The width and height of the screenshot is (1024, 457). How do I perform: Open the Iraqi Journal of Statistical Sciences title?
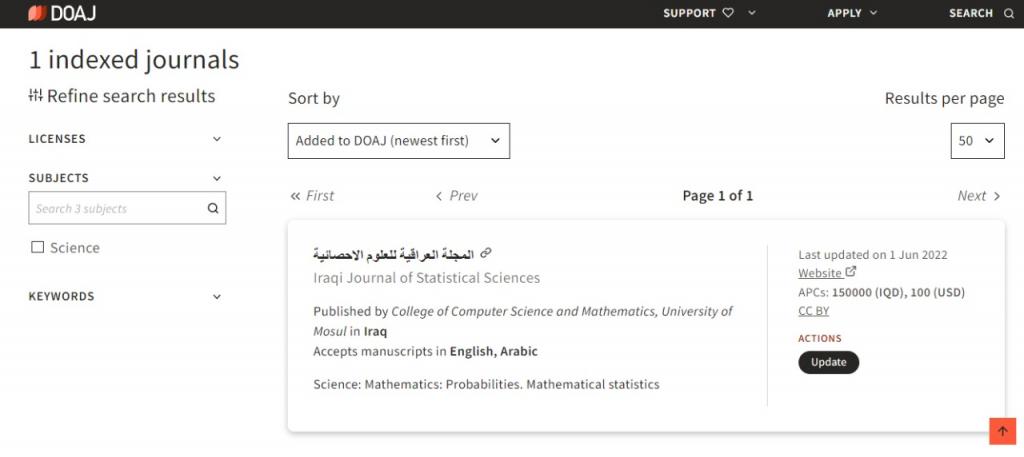[426, 278]
